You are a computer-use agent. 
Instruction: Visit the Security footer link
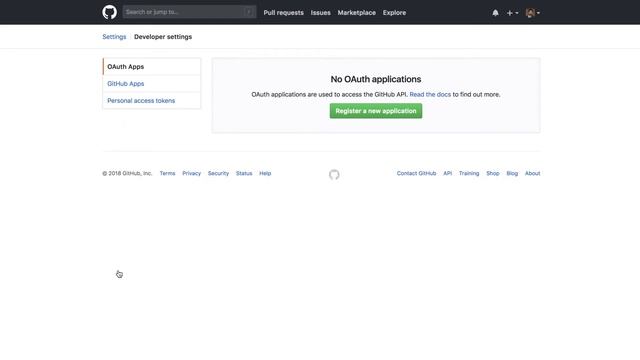tap(218, 173)
